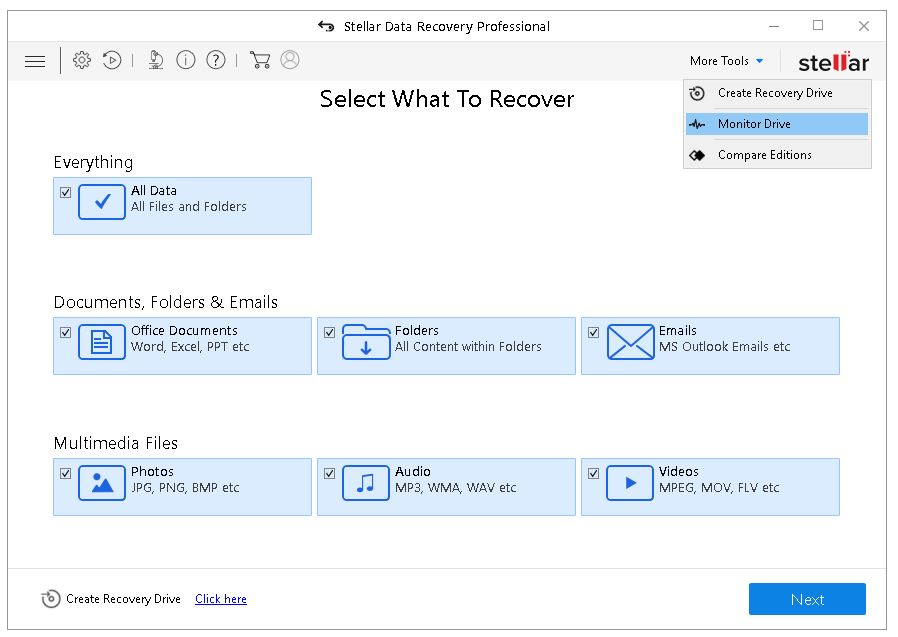
Task: Open application Settings via gear icon
Action: (82, 60)
